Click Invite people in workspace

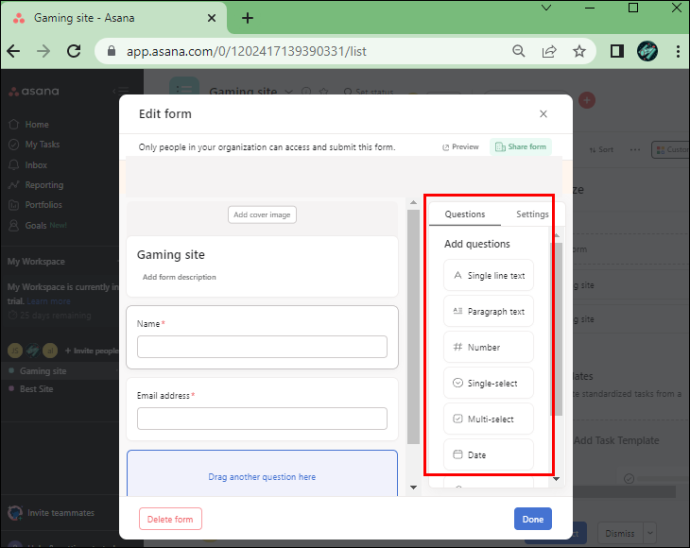tap(91, 351)
